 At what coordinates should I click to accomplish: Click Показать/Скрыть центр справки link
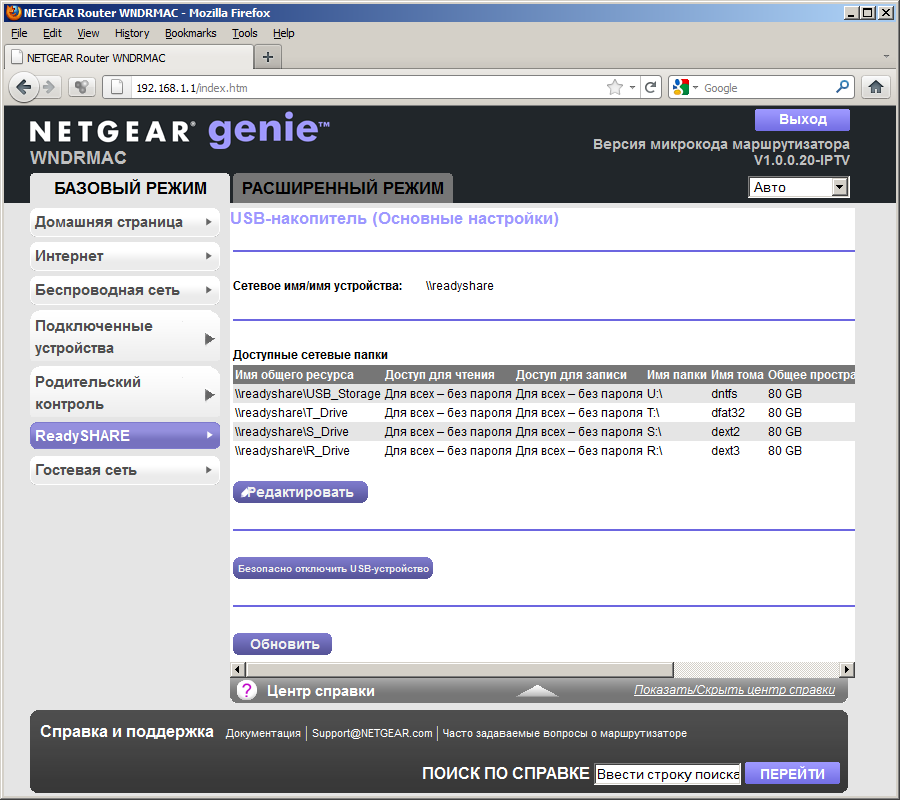click(x=734, y=689)
